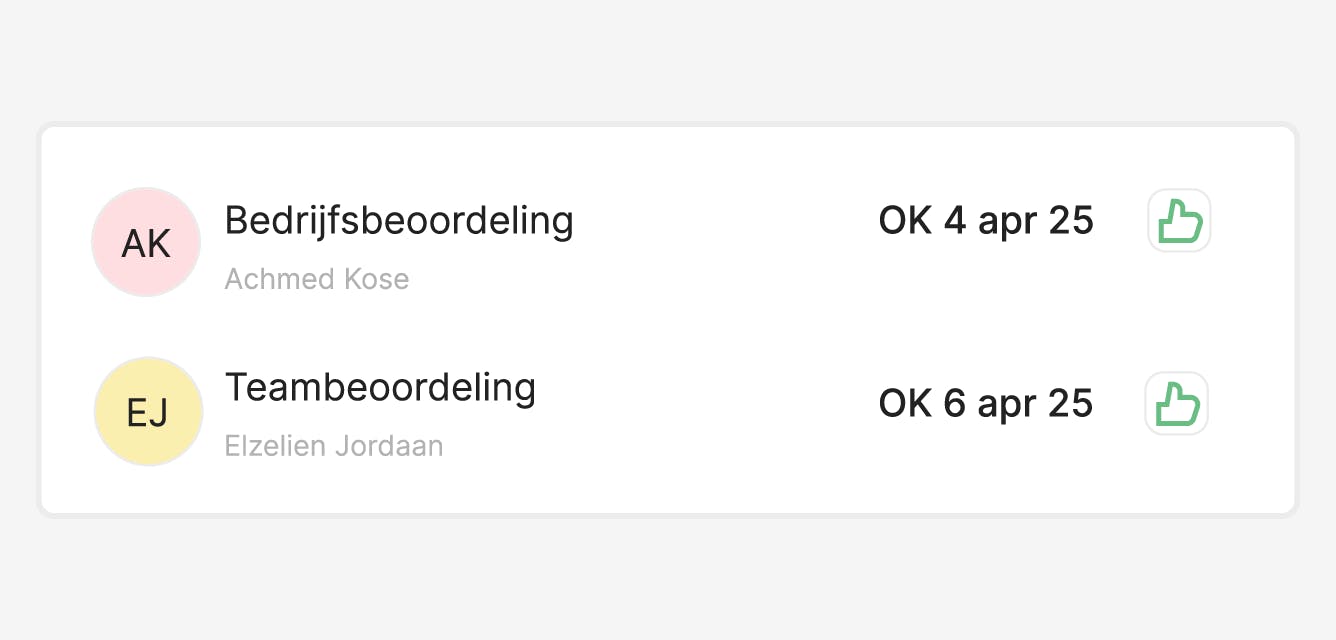The height and width of the screenshot is (640, 1336).
Task: Open the Bedrijfsbeoordeling review title
Action: pyautogui.click(x=399, y=220)
